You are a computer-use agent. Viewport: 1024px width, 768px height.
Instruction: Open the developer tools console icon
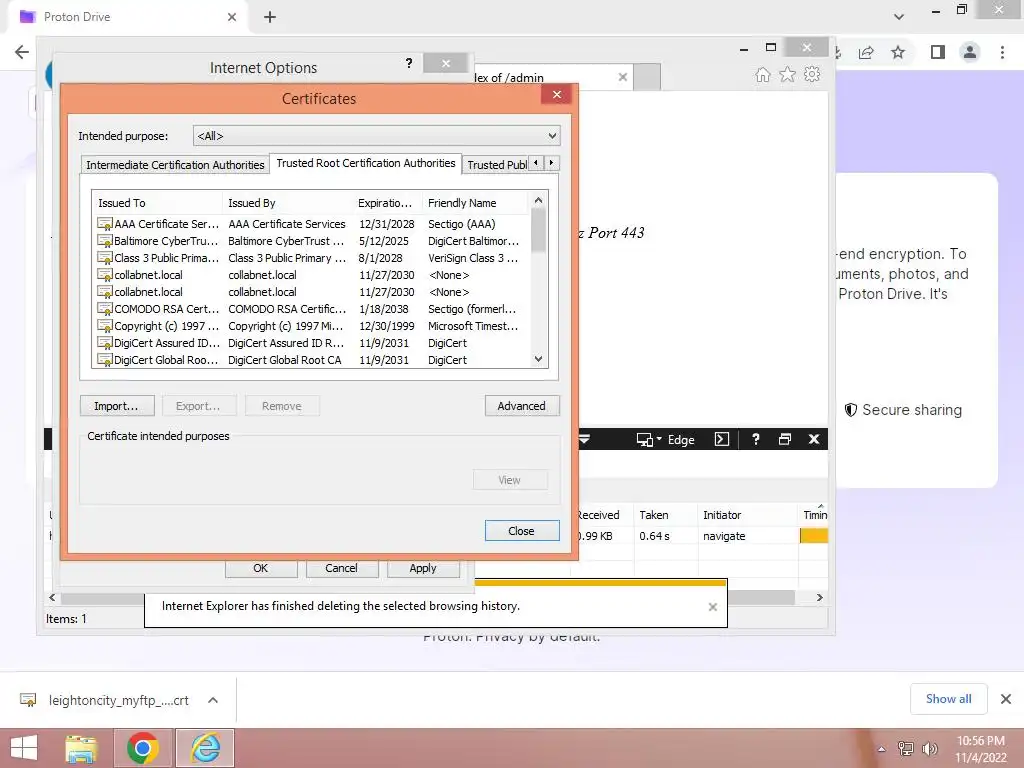tap(722, 440)
